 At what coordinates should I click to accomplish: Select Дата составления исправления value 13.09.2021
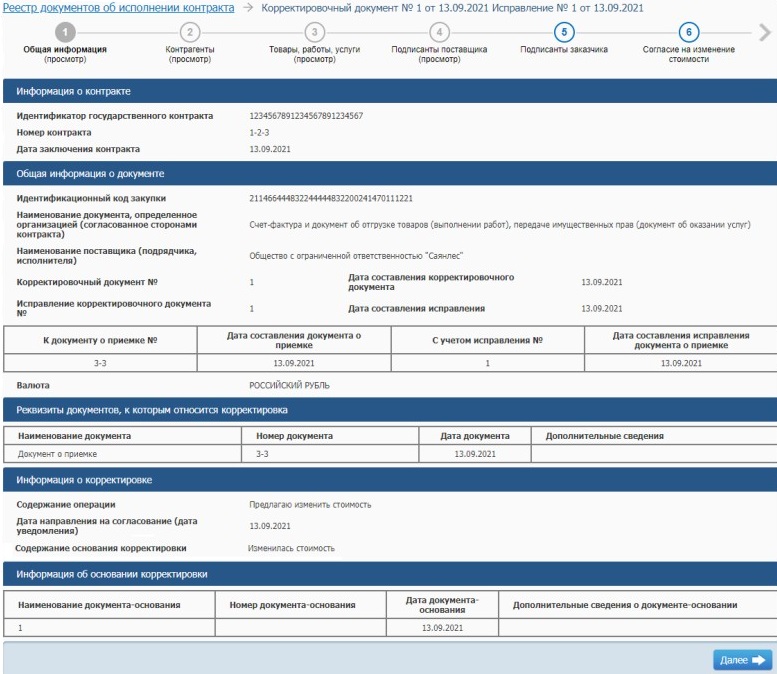tap(602, 308)
